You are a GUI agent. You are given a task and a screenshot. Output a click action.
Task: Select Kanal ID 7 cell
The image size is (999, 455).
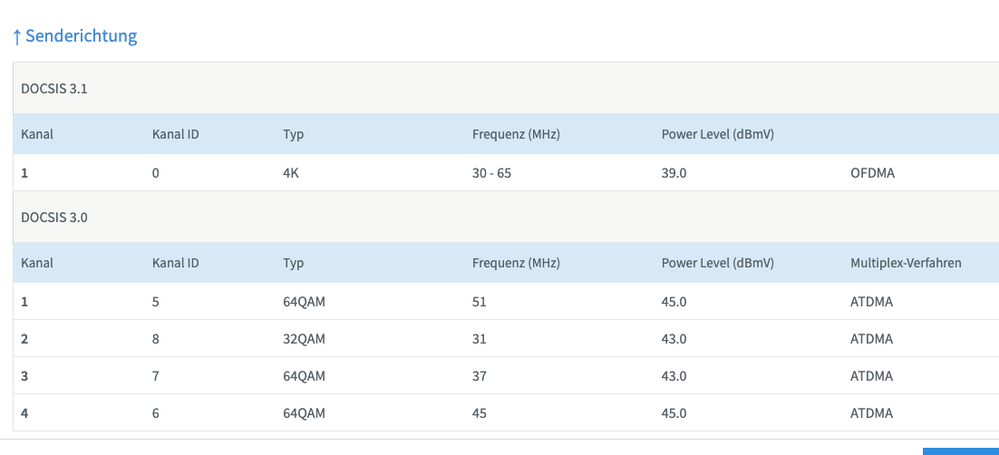point(156,376)
